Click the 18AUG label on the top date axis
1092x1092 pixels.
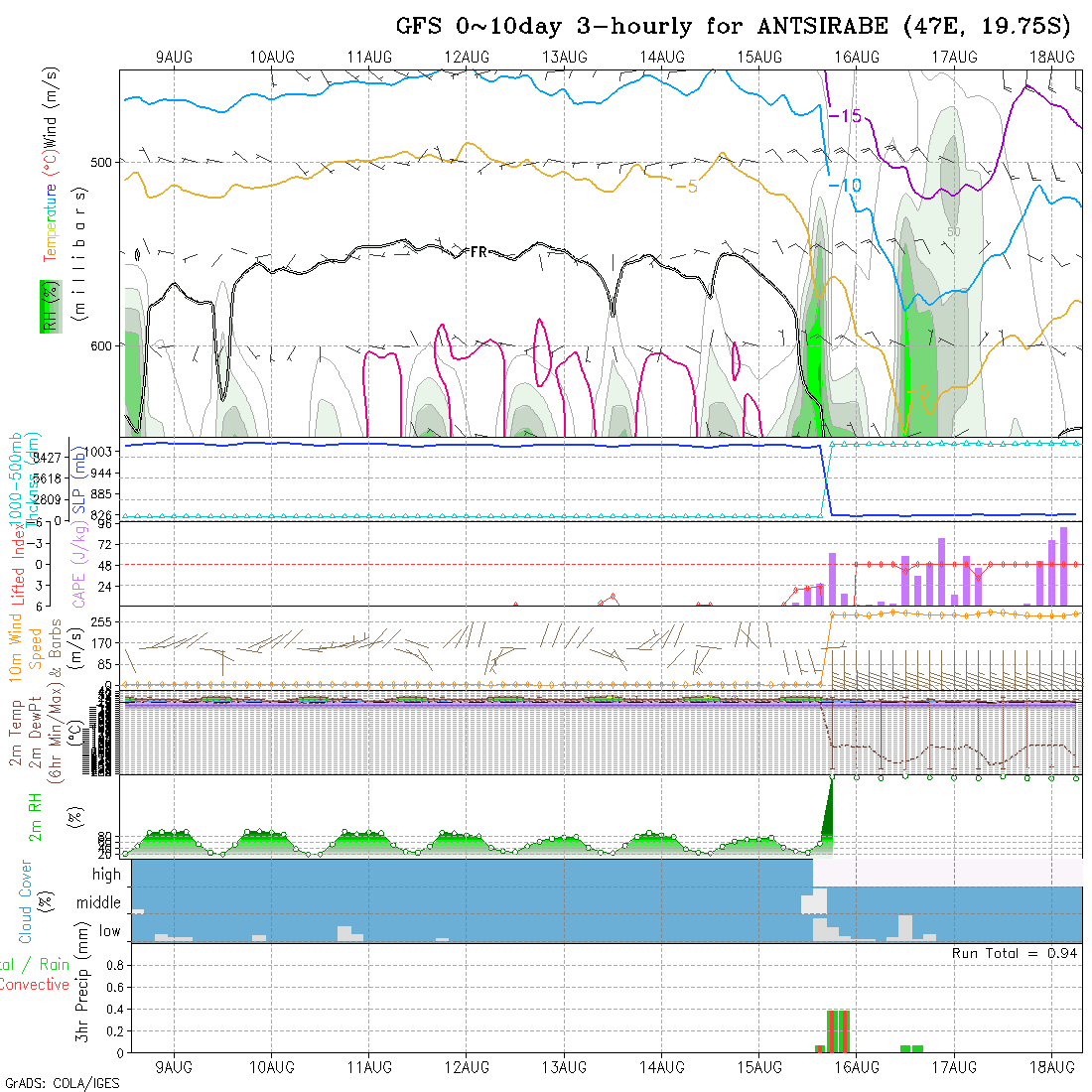tap(1052, 58)
